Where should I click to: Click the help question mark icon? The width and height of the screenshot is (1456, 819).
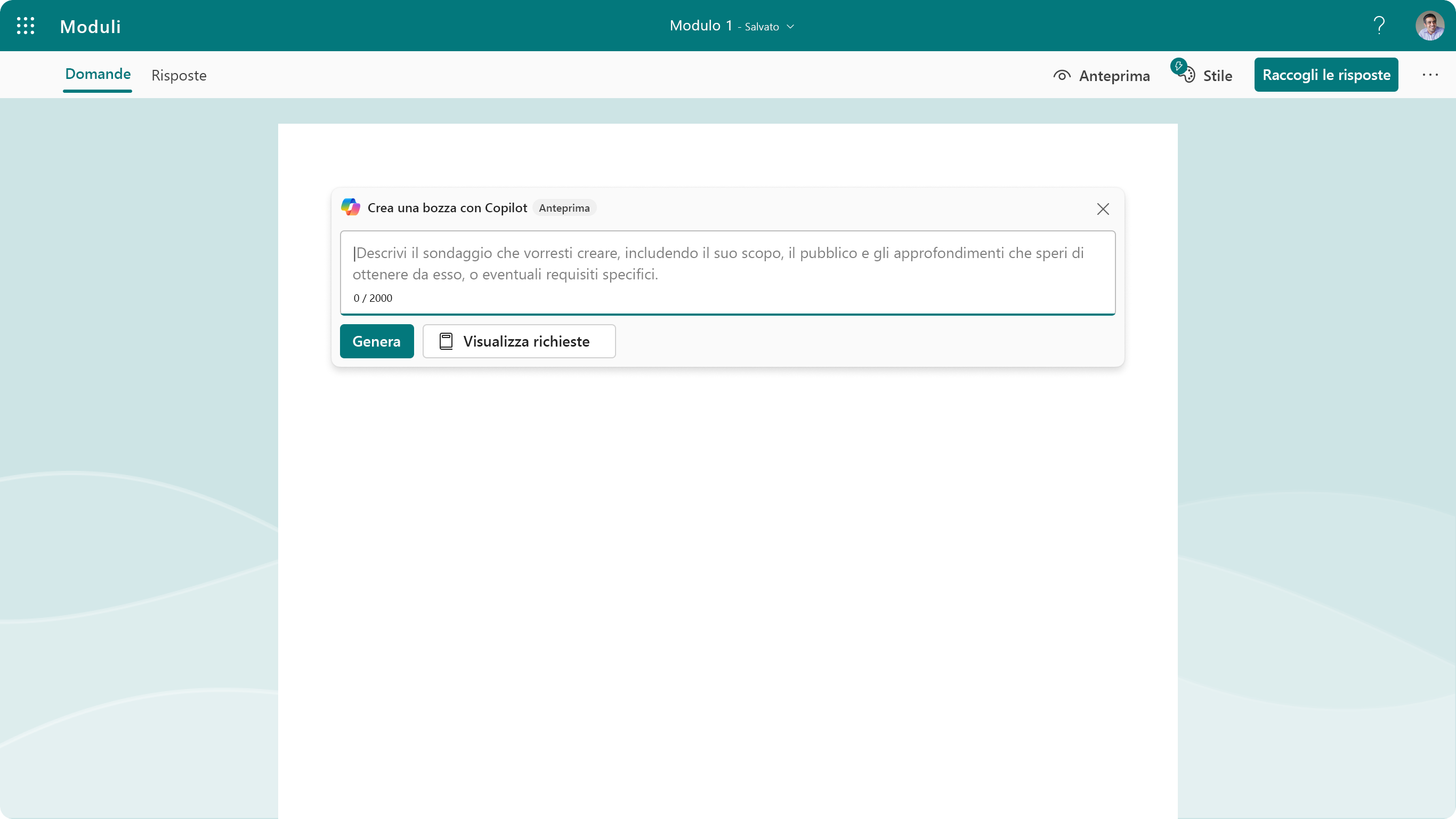pos(1379,25)
